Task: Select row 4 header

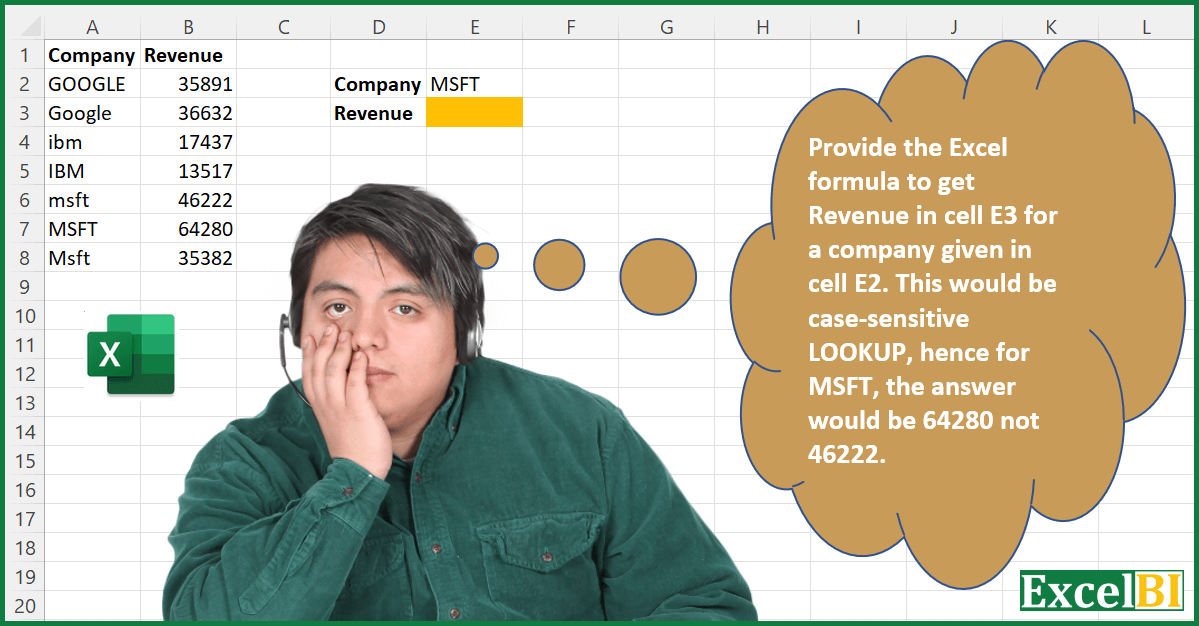Action: (x=24, y=141)
